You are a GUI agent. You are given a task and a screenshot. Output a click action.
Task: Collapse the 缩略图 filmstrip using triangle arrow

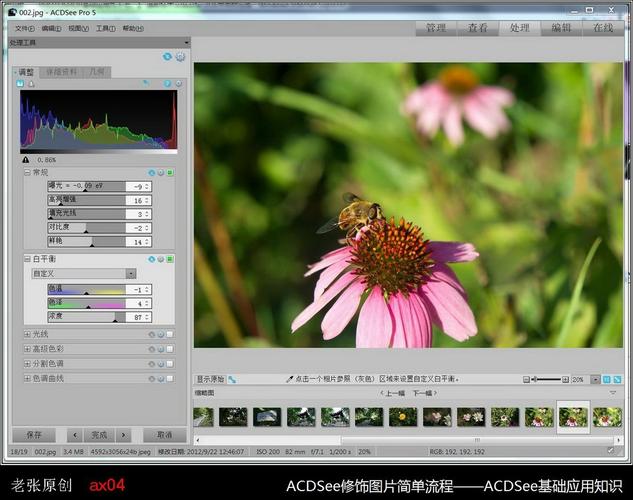(613, 393)
